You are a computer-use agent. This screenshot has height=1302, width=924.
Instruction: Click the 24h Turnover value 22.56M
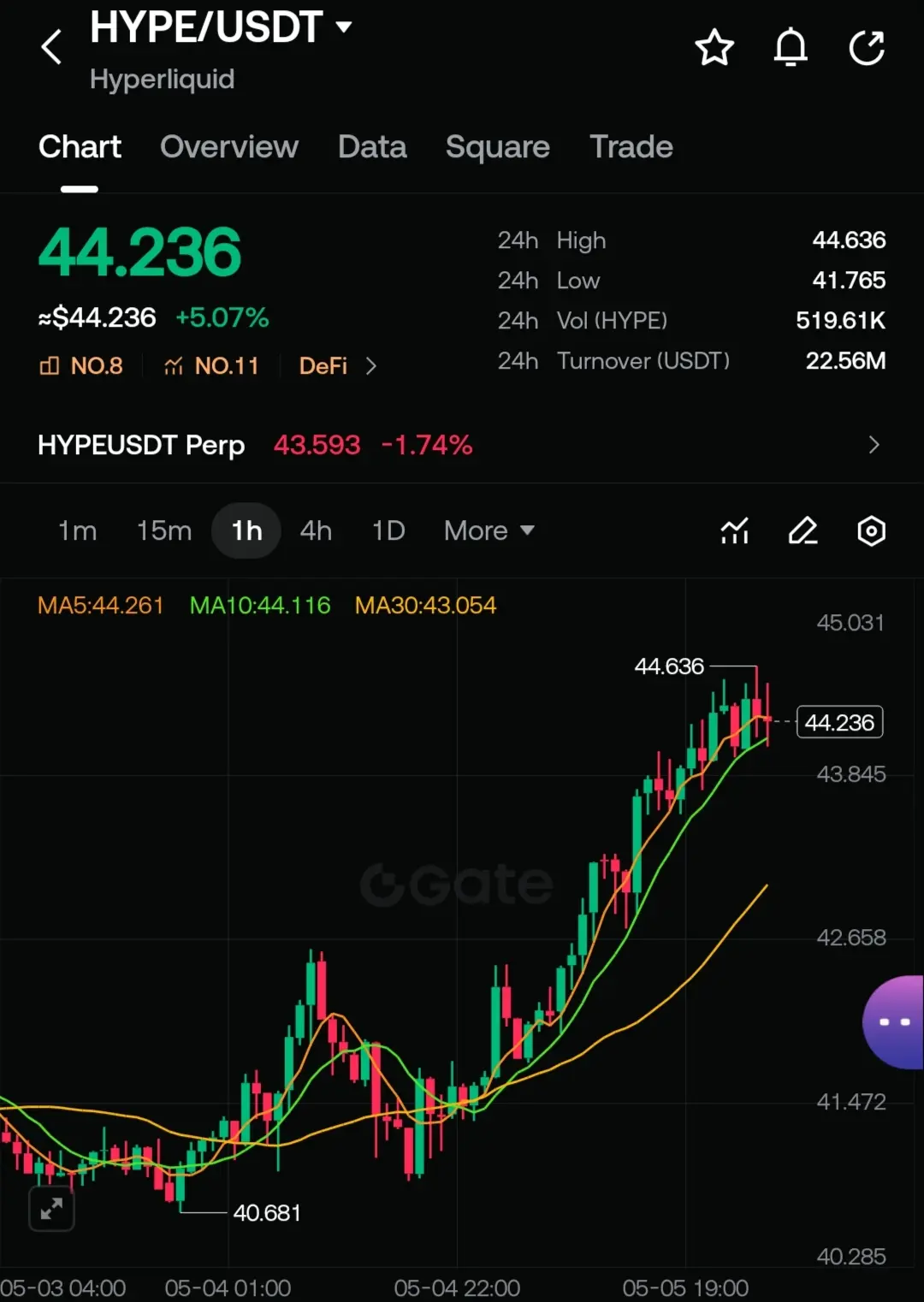845,361
